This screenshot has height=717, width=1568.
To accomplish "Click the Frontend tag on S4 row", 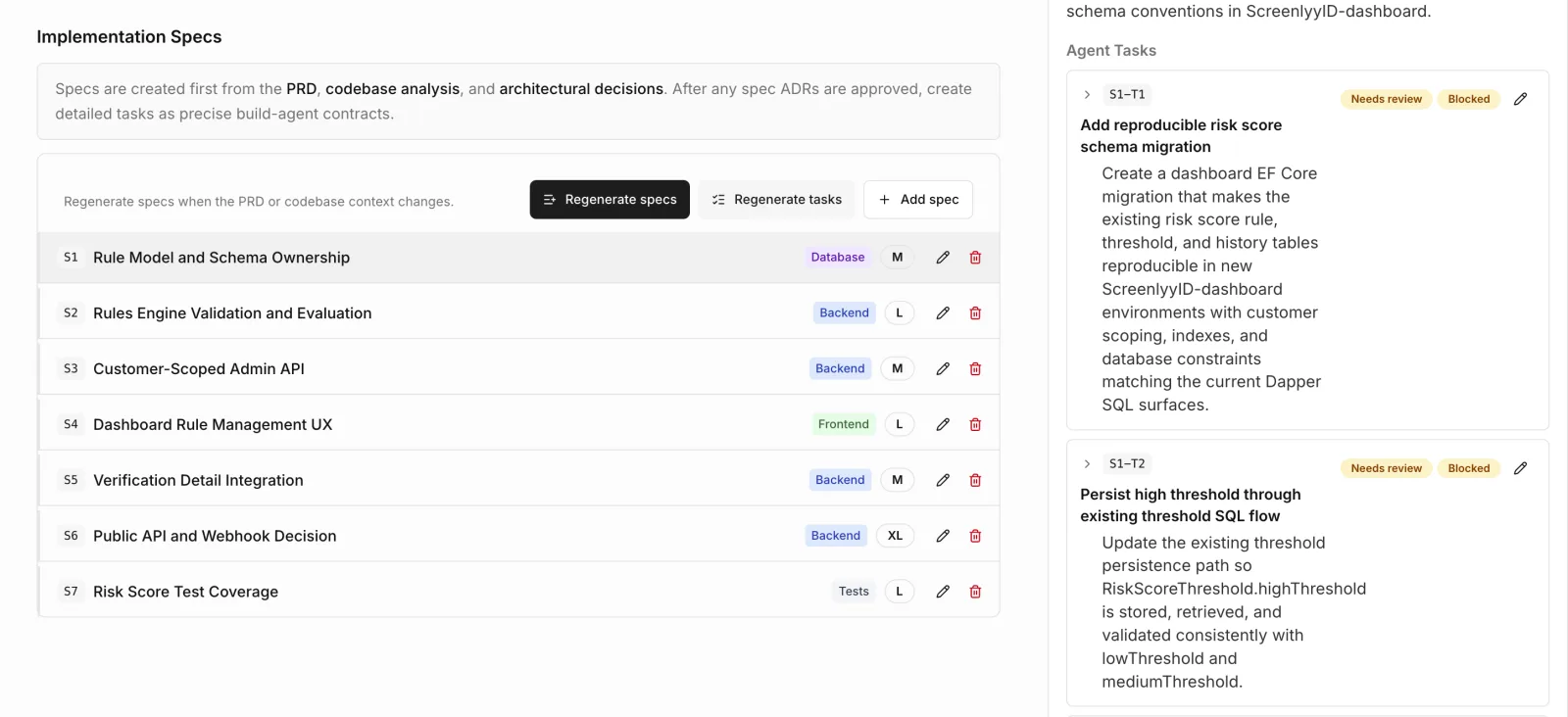I will [844, 424].
